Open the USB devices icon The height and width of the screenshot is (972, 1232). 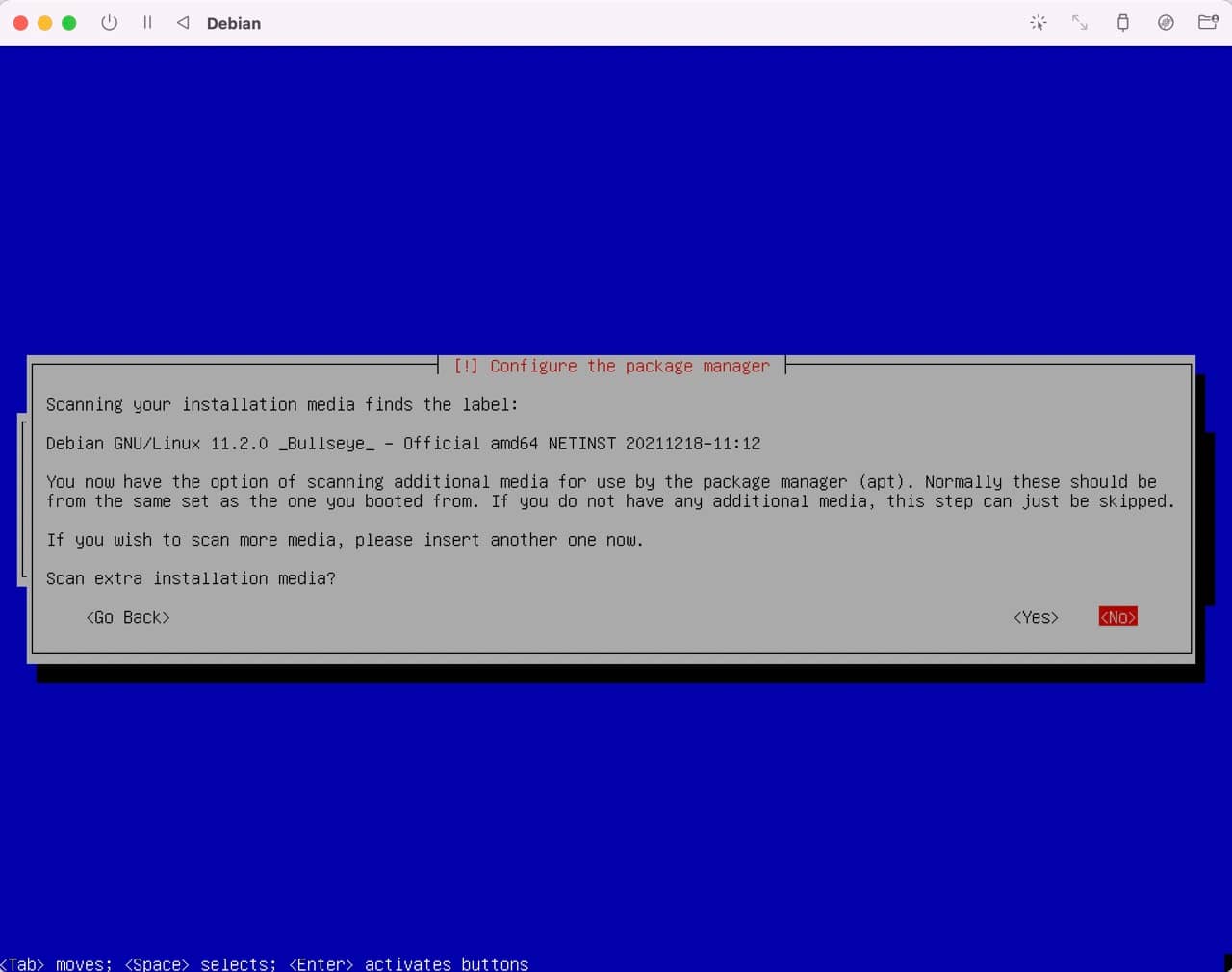(1122, 22)
